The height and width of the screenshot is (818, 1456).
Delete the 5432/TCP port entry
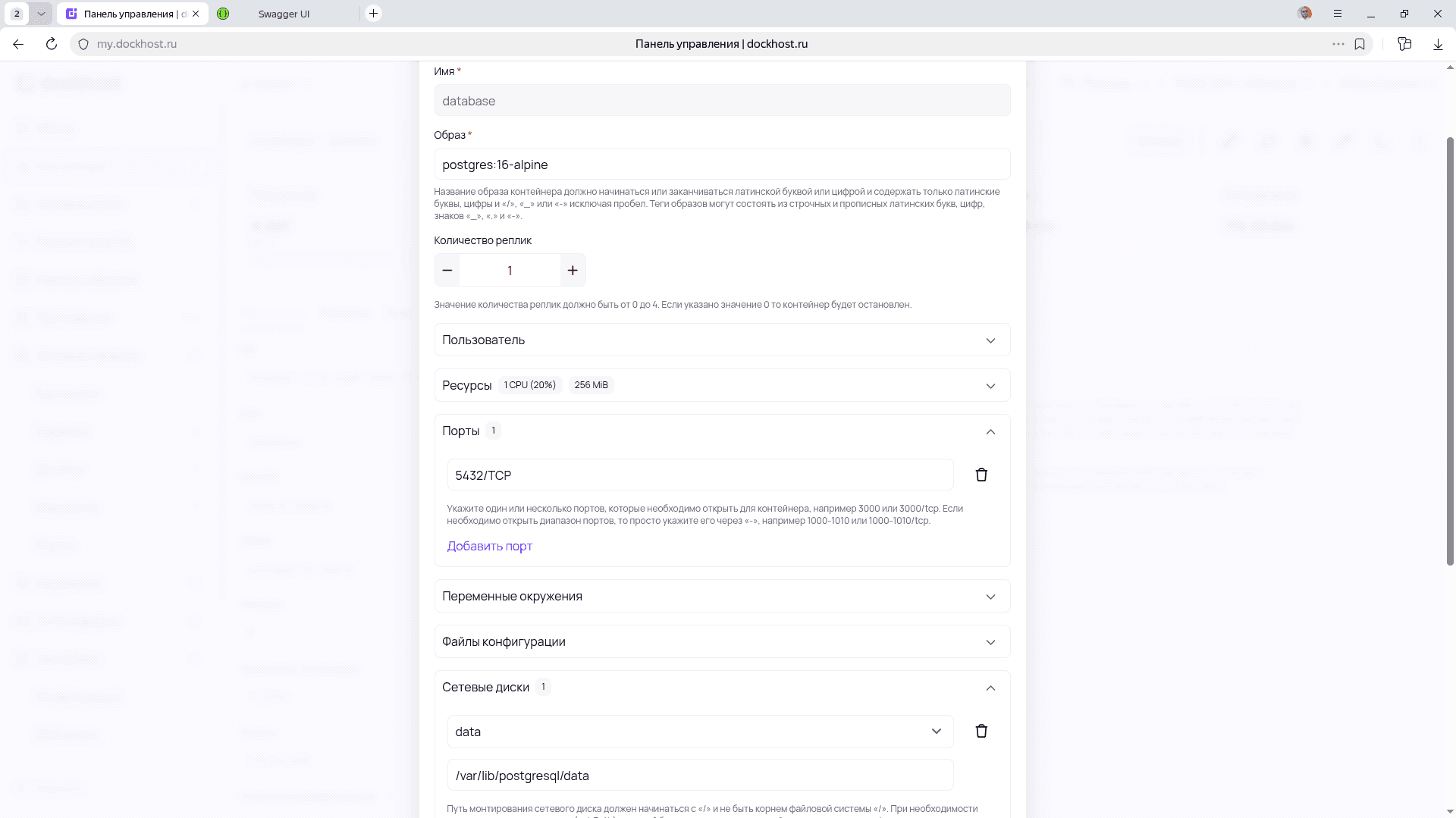981,475
